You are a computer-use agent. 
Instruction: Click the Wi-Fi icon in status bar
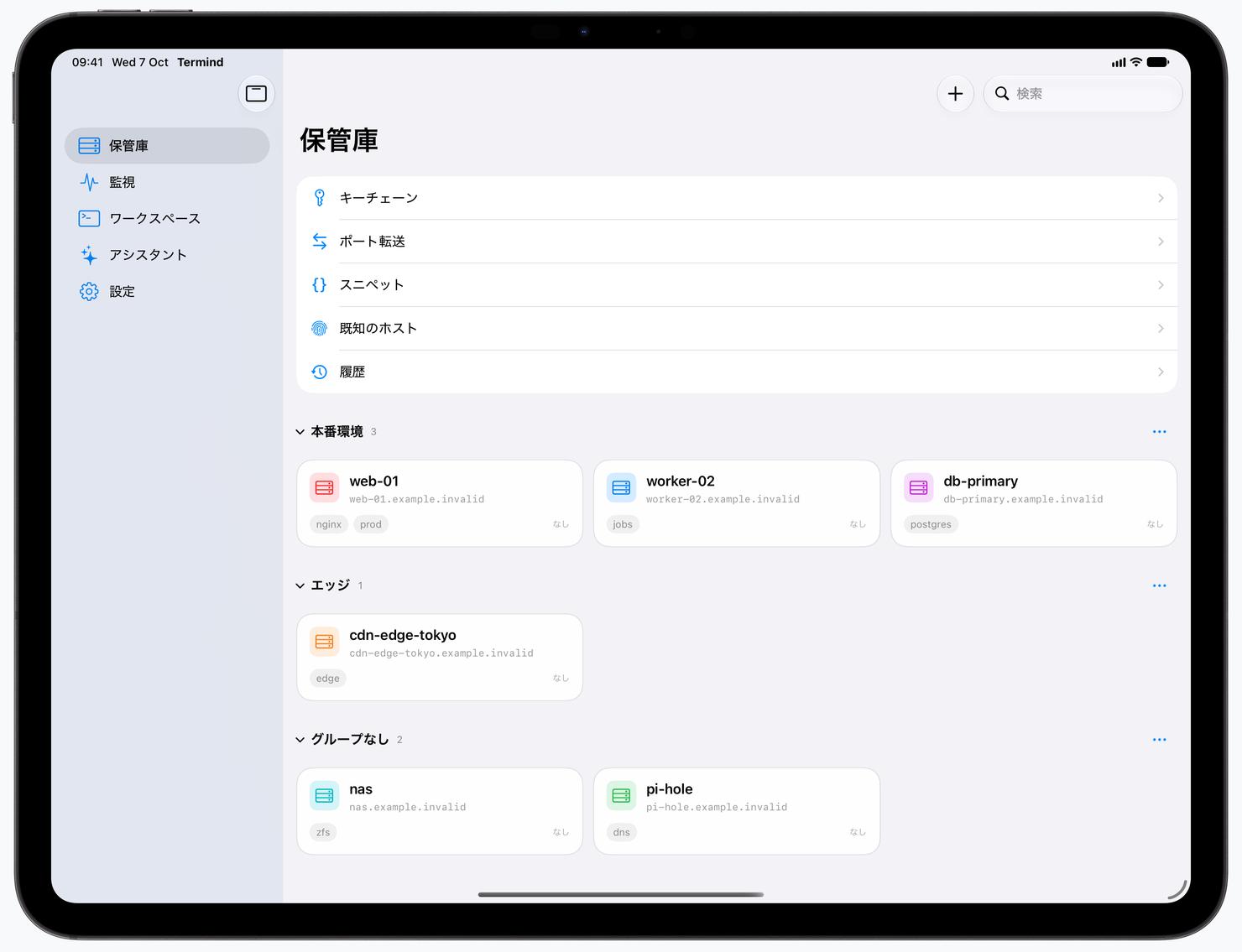(x=1136, y=62)
